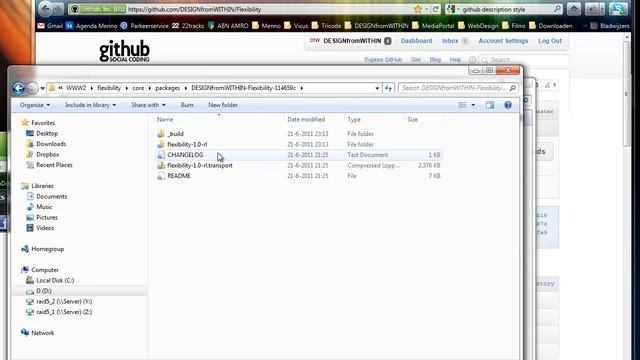The image size is (640, 360).
Task: Open Network in navigation pane
Action: (x=42, y=333)
